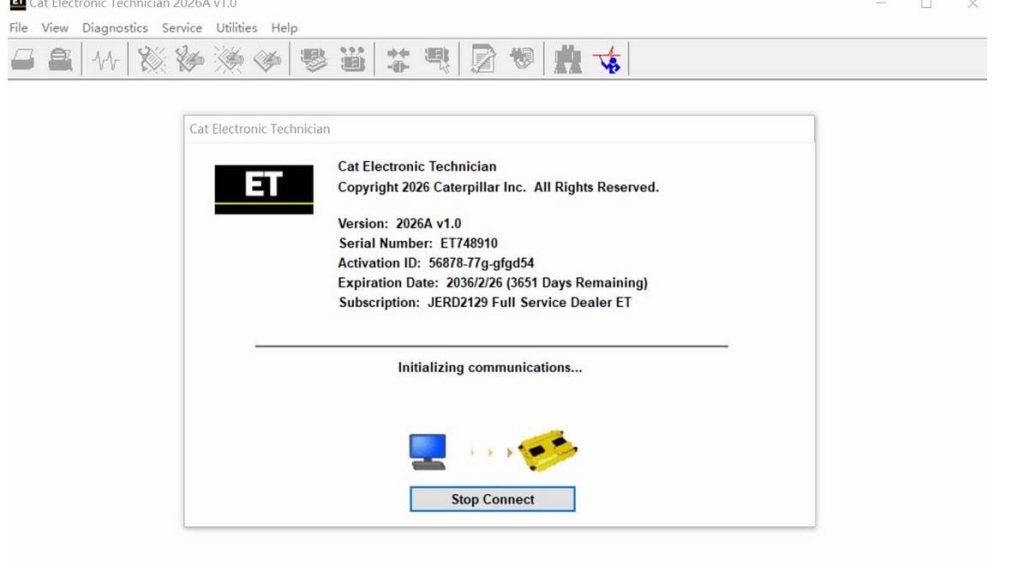
Task: Click the black ET logo image
Action: [x=264, y=189]
